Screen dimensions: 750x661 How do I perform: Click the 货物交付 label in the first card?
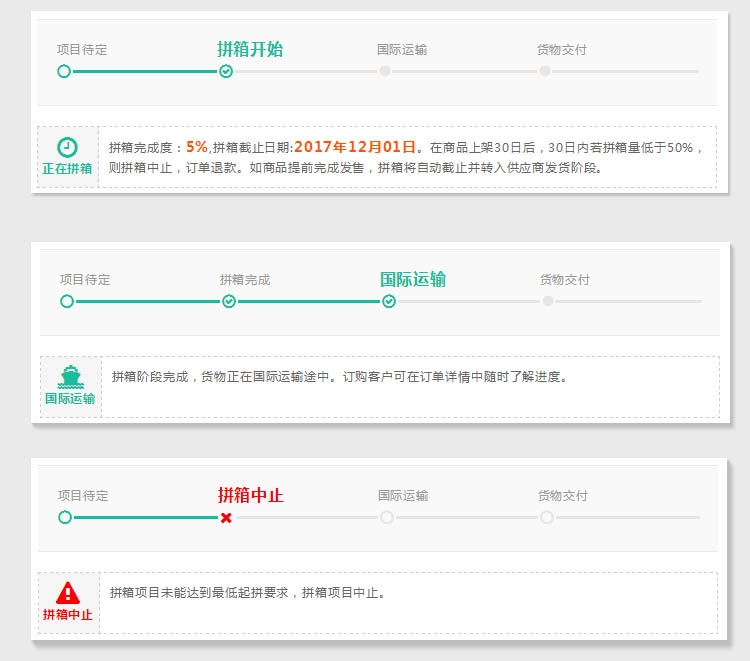tap(562, 50)
